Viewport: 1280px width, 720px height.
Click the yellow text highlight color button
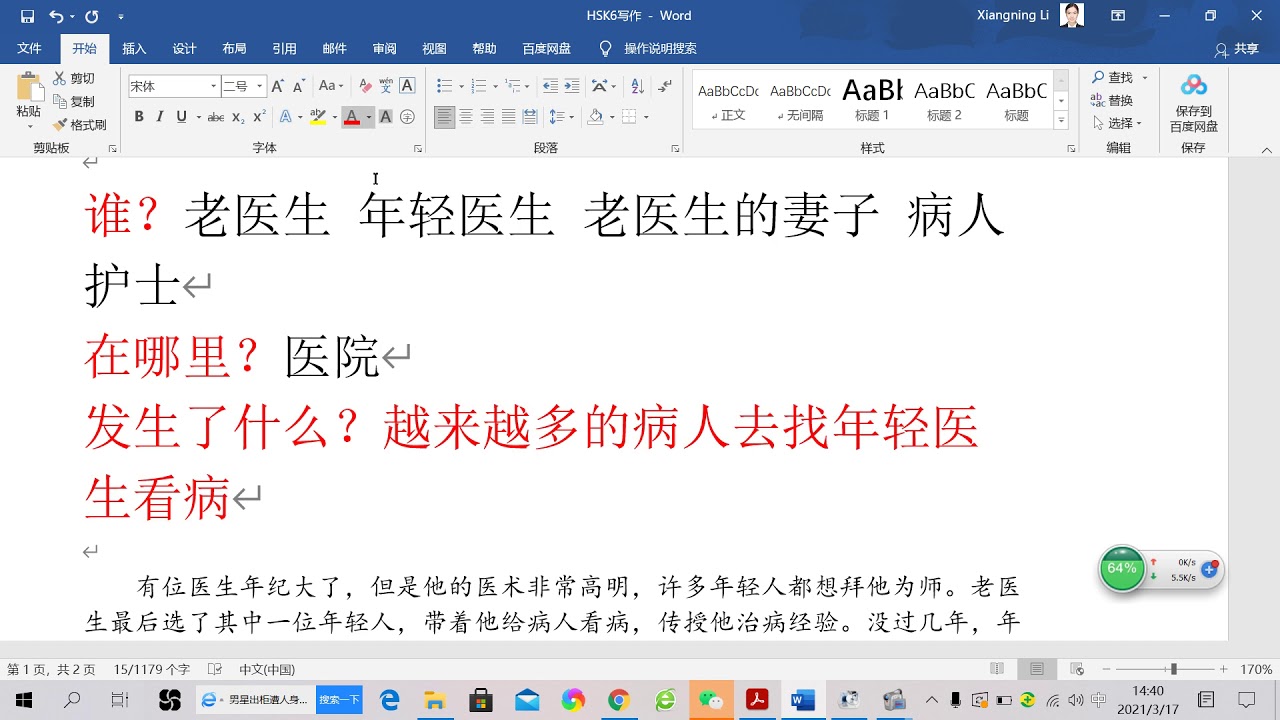(318, 117)
